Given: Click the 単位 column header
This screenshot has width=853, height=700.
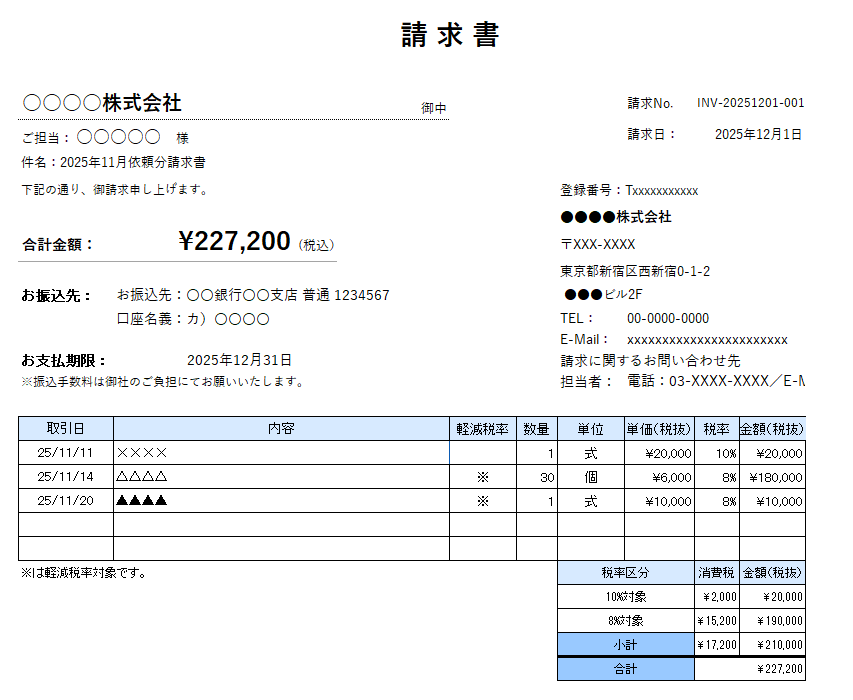Looking at the screenshot, I should coord(591,429).
